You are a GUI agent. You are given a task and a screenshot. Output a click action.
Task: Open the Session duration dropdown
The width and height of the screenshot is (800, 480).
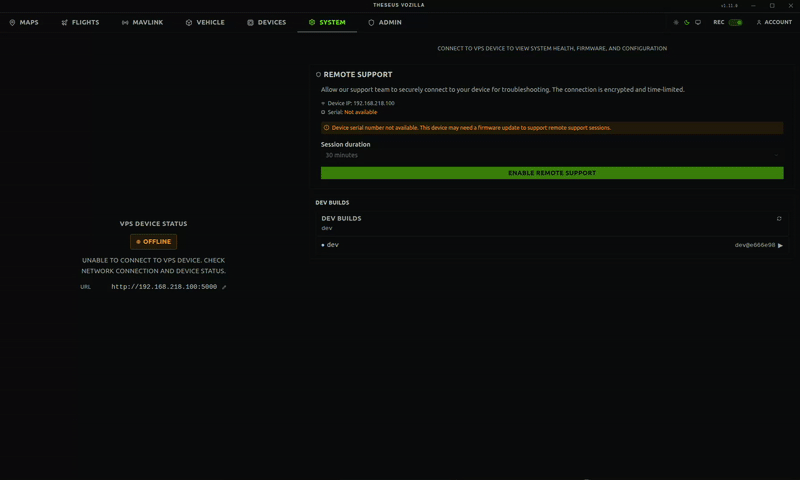(551, 155)
